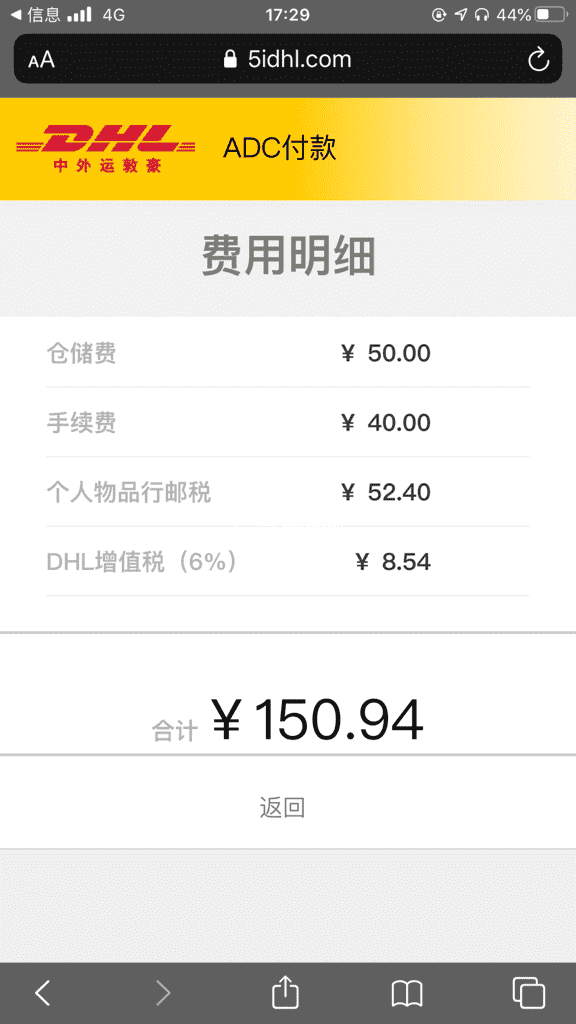Reload the page with refresh icon

539,59
